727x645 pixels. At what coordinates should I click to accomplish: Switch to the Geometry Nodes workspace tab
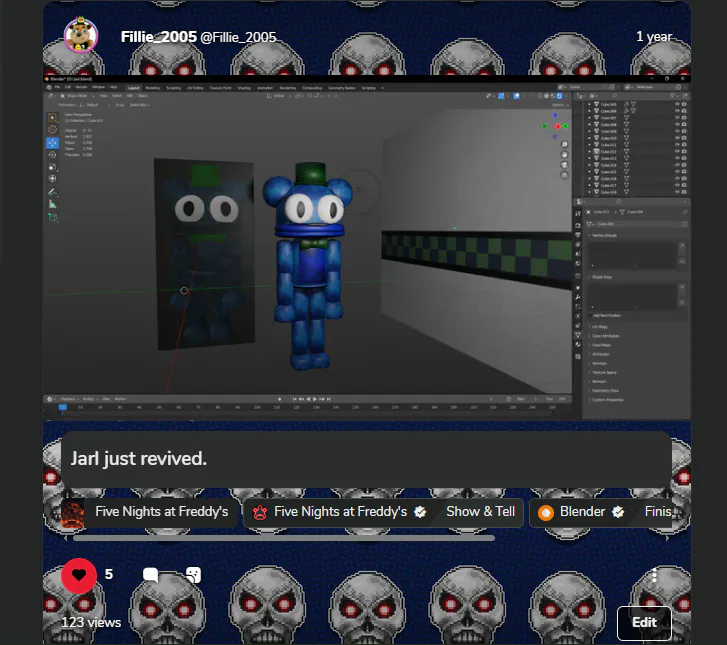341,88
